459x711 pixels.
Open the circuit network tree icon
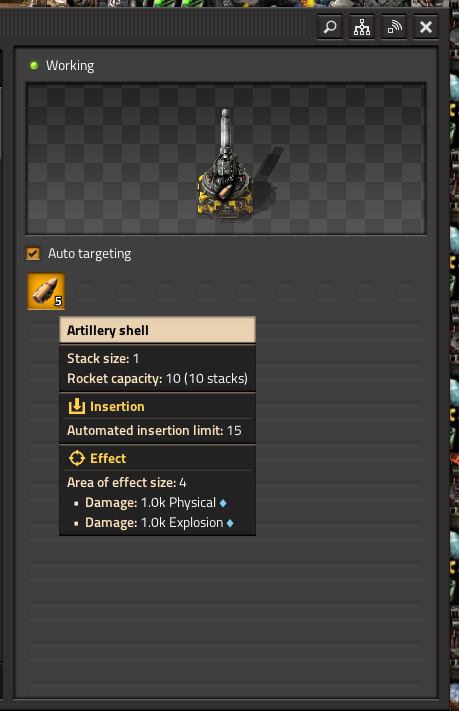[362, 27]
